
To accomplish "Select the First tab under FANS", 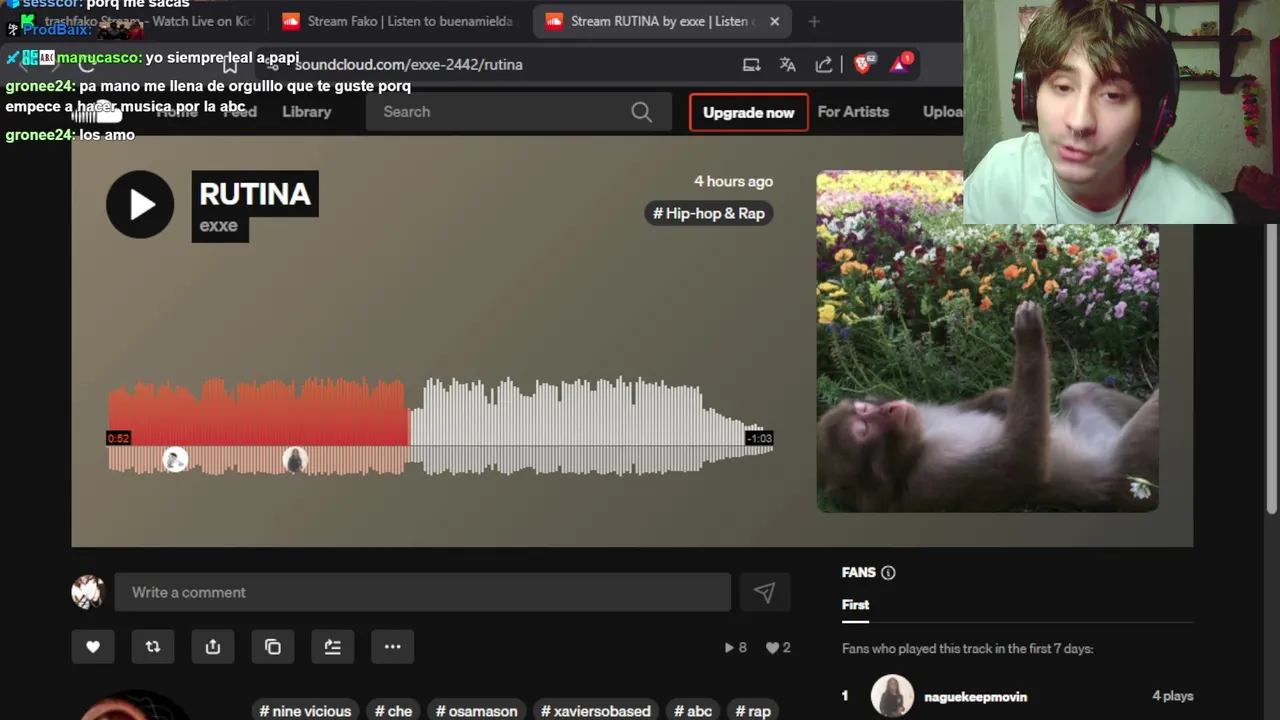I will pos(855,605).
